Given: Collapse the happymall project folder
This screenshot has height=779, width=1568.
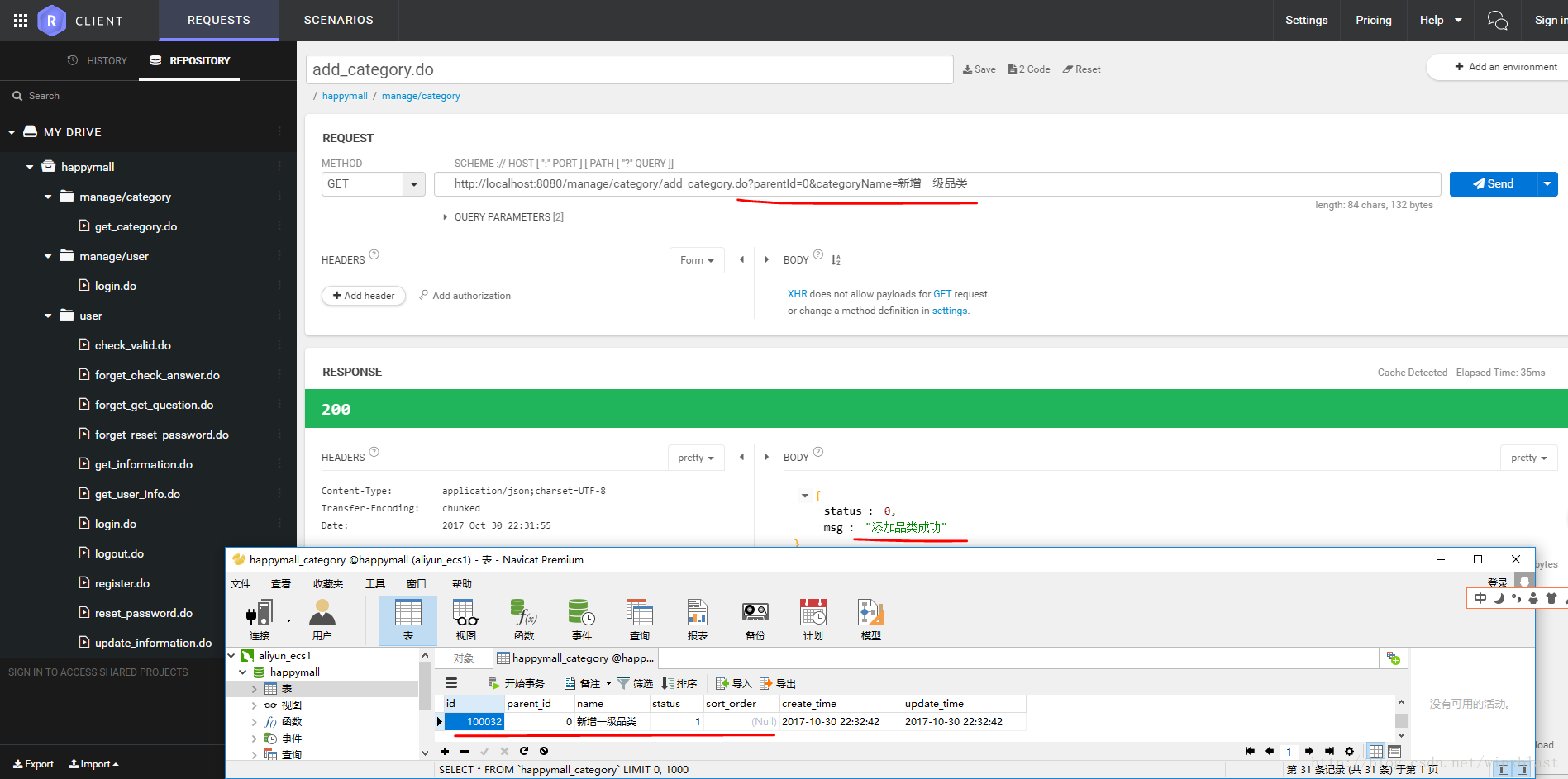Looking at the screenshot, I should coord(30,167).
